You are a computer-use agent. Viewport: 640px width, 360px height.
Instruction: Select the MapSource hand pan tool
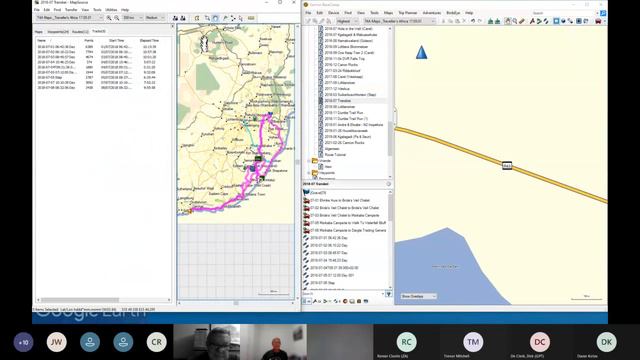tap(216, 18)
